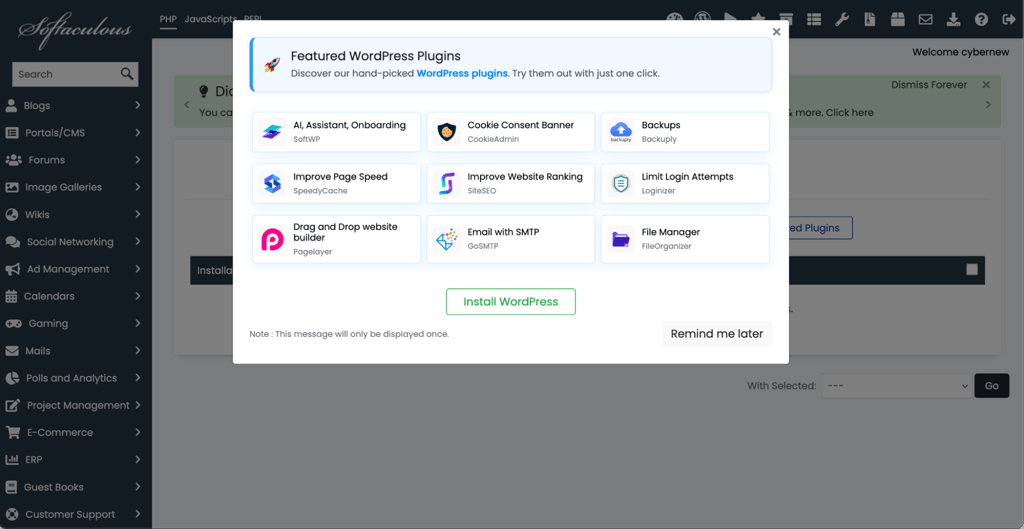Click the E-Commerce cart icon in sidebar
The height and width of the screenshot is (529, 1024).
pyautogui.click(x=12, y=432)
